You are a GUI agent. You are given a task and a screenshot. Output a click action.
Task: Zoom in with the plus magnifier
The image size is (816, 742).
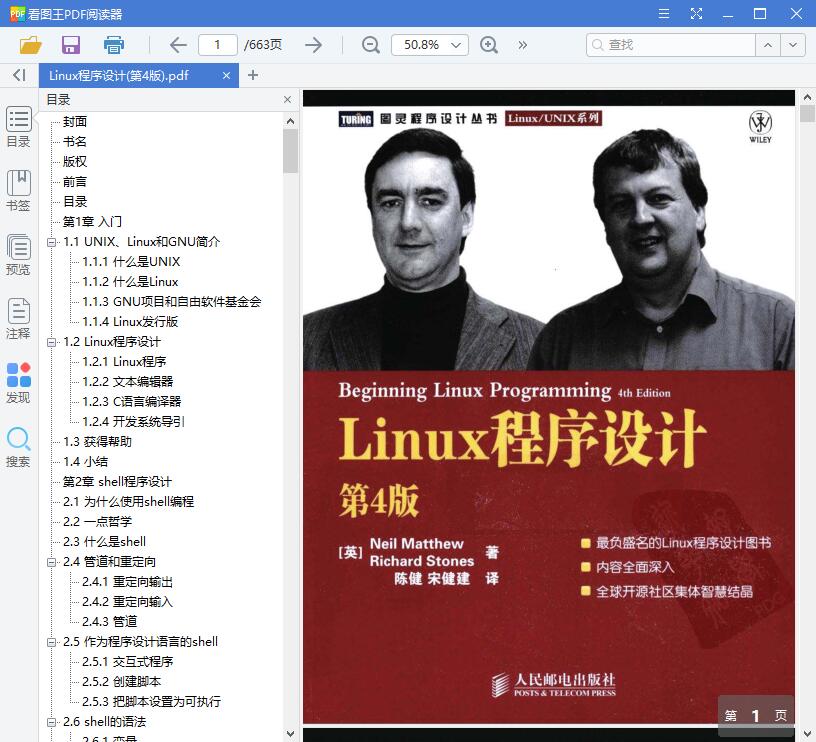(x=488, y=45)
